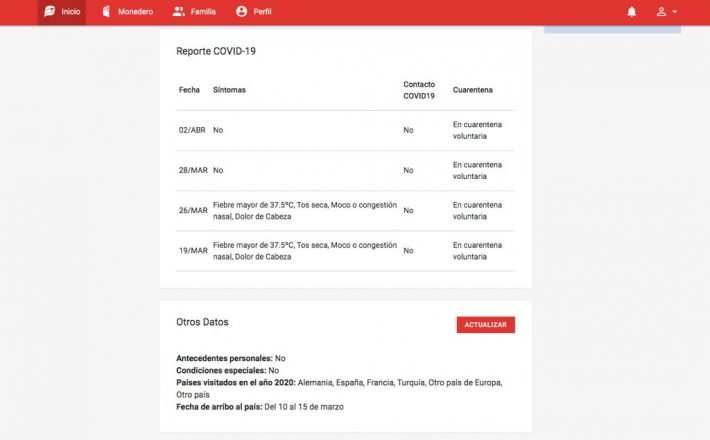Select the 28/MAR report row
The image size is (710, 440).
(x=345, y=171)
